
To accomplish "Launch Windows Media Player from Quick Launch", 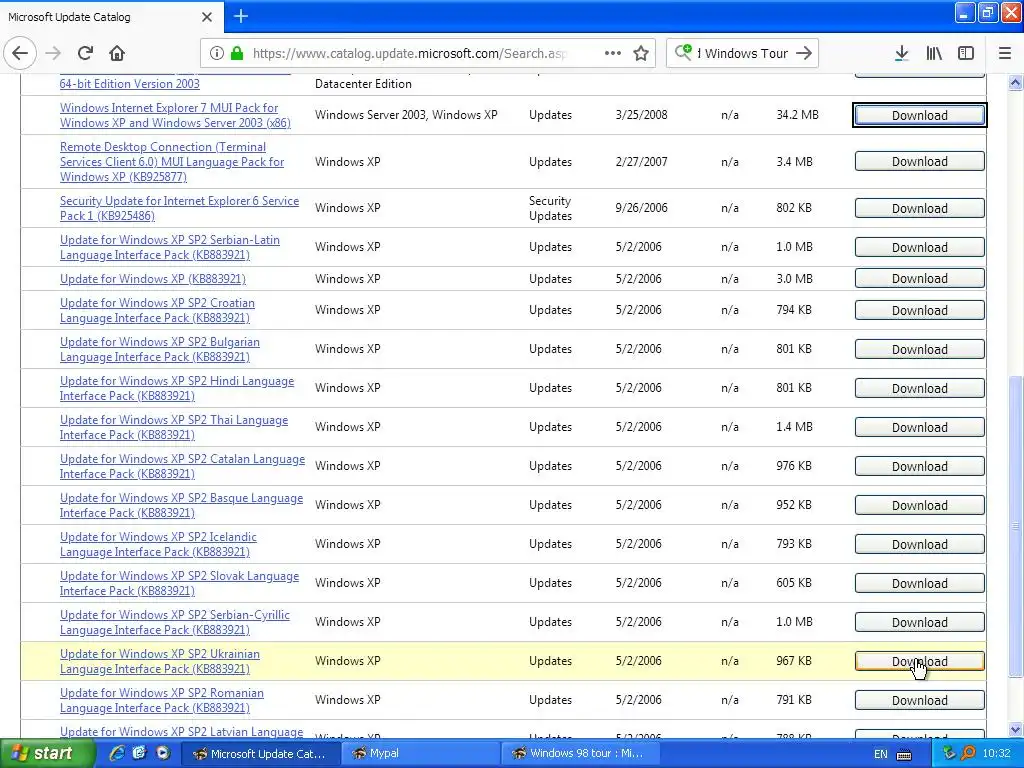I will tap(163, 754).
